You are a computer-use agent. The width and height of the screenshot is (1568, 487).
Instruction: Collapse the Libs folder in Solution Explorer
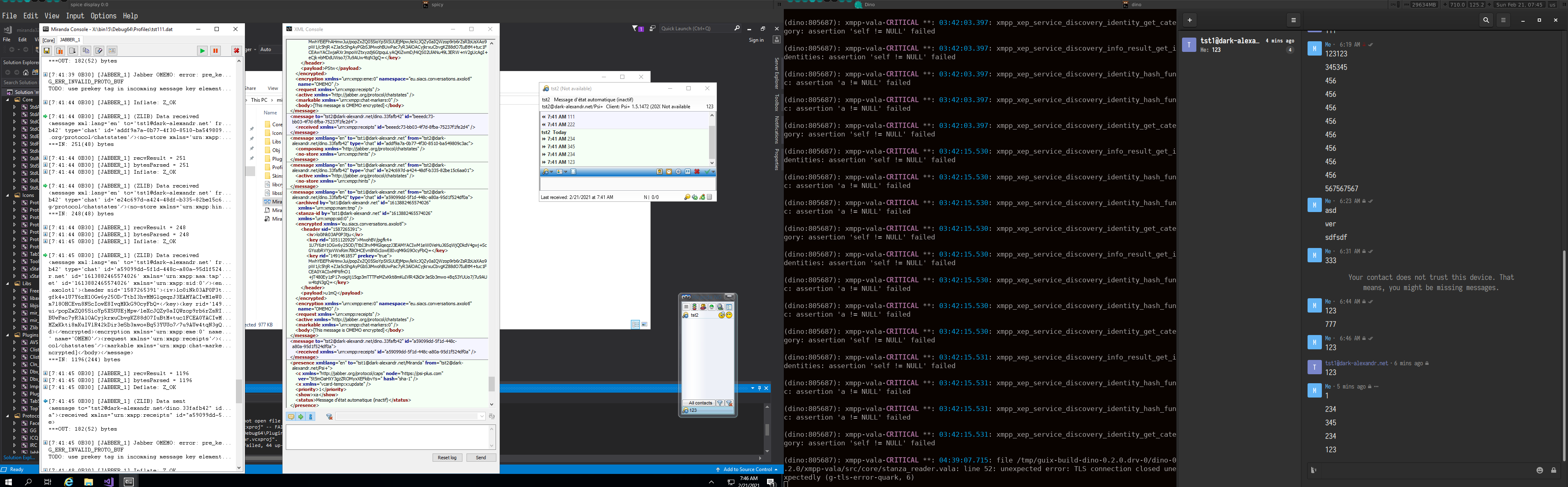pos(8,283)
